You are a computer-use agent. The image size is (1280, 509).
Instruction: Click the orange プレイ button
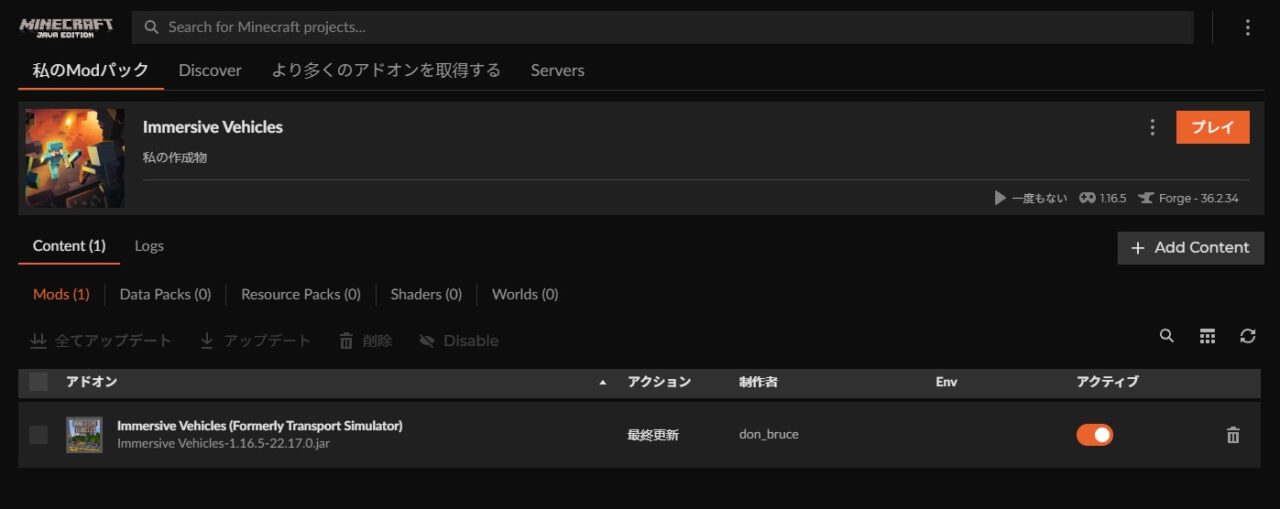click(1213, 127)
